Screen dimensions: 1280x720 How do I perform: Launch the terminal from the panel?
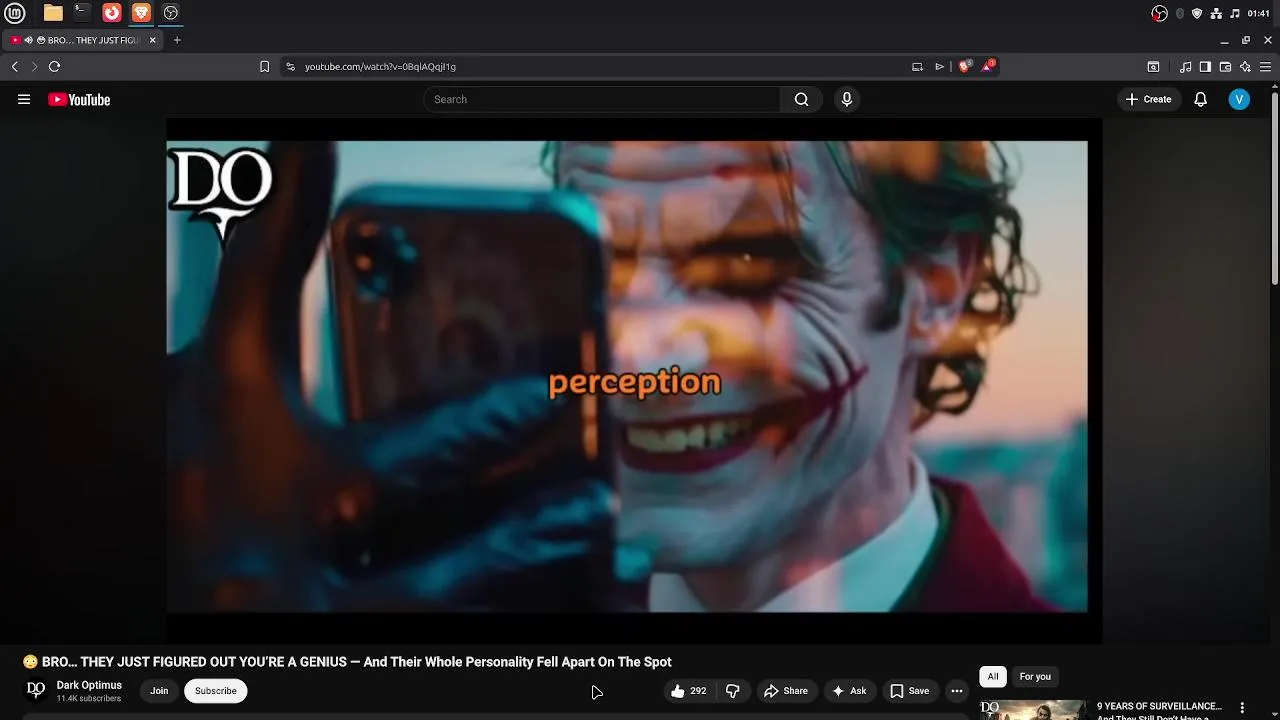click(82, 13)
